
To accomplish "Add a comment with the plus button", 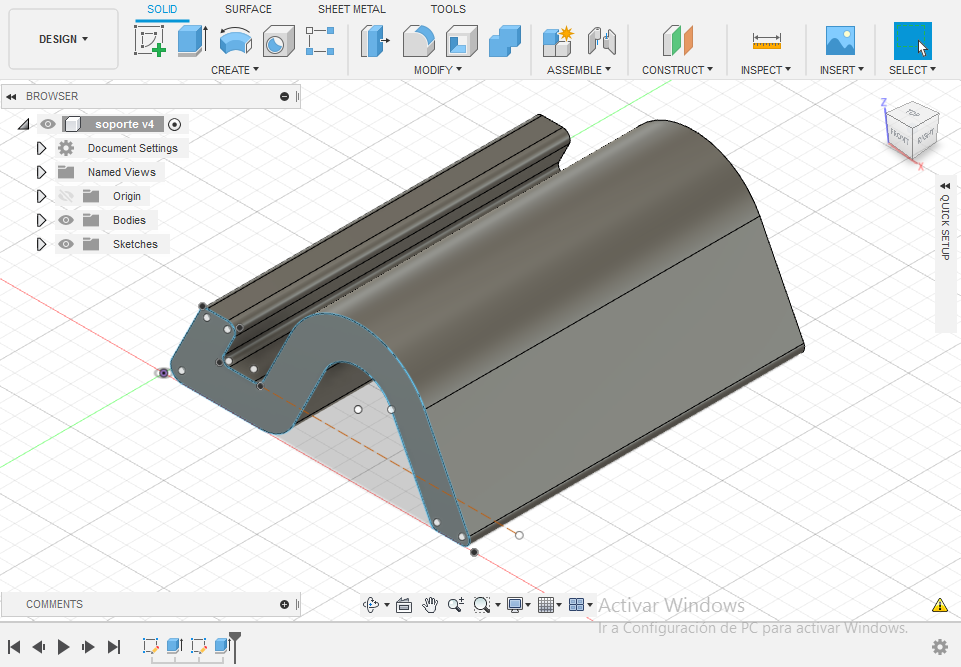I will (284, 604).
